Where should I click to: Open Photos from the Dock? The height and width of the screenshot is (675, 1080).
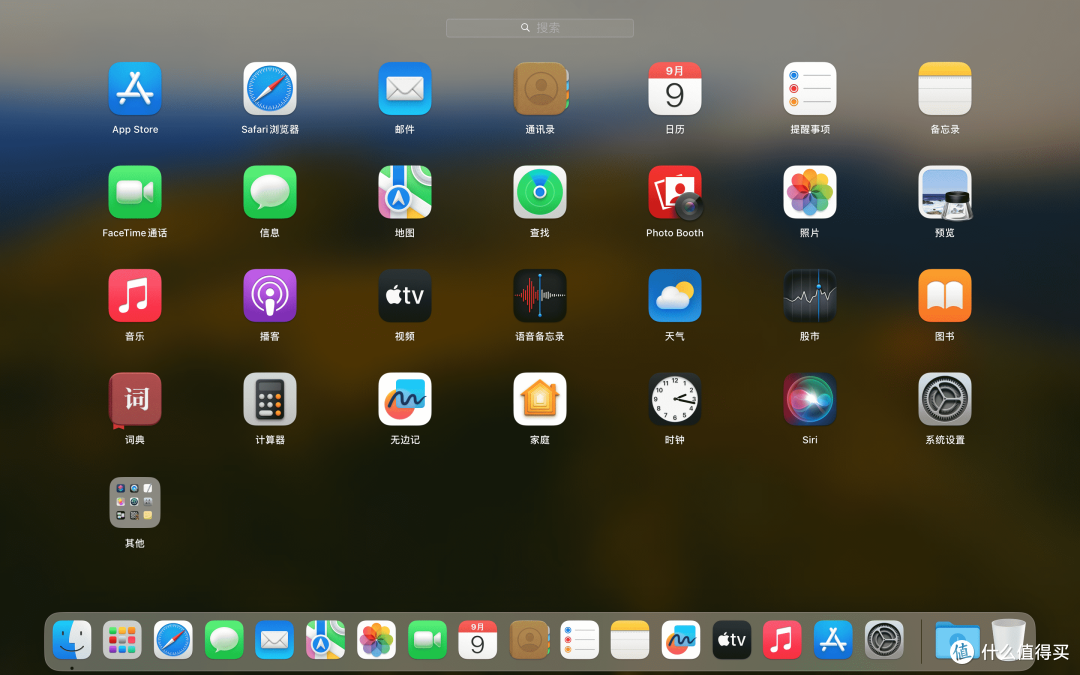376,640
